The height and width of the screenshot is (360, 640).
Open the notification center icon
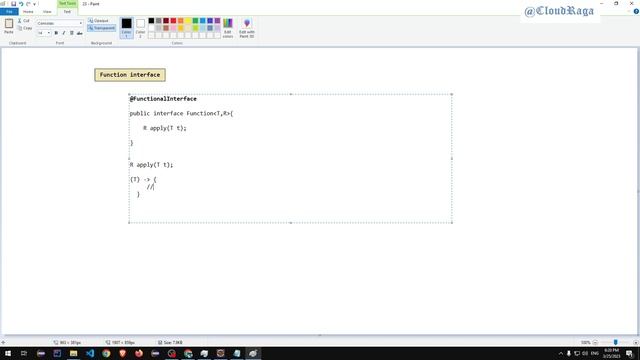tap(630, 353)
